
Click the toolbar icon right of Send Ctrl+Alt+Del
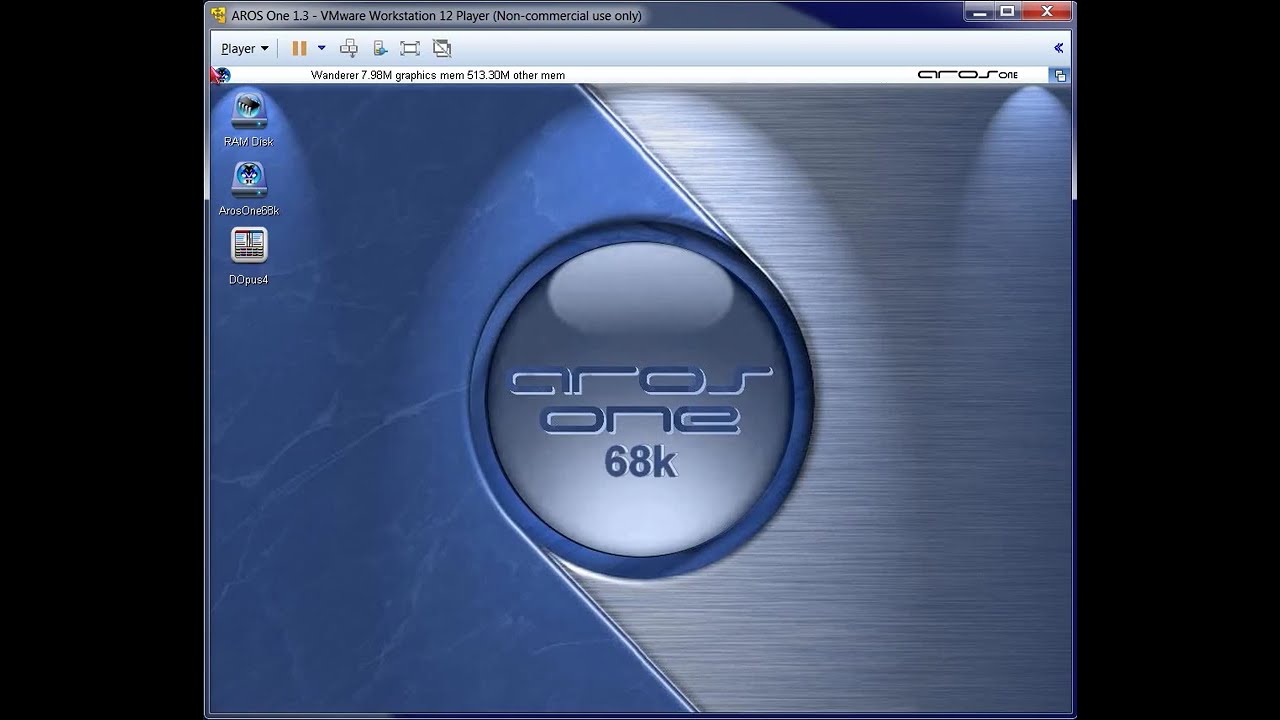380,48
